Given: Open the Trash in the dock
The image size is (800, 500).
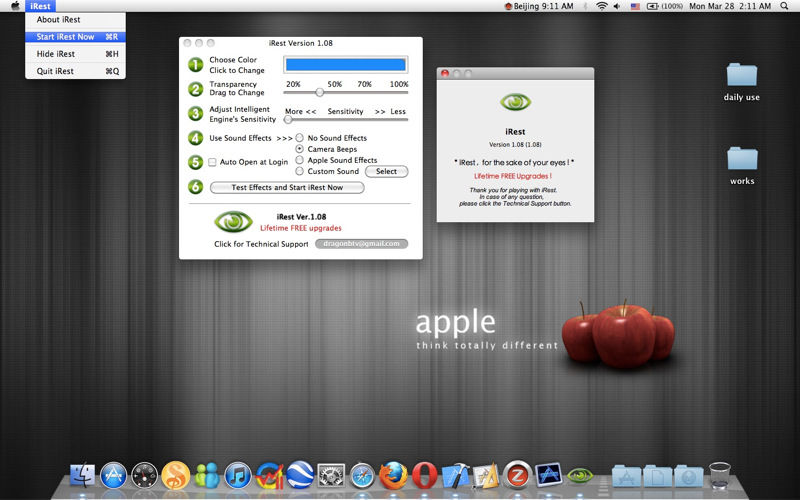Looking at the screenshot, I should point(719,475).
